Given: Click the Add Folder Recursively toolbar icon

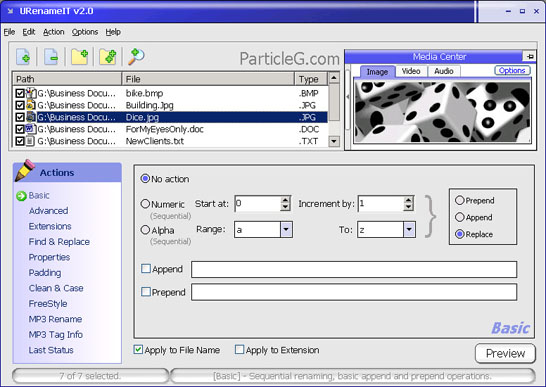Looking at the screenshot, I should [x=108, y=57].
